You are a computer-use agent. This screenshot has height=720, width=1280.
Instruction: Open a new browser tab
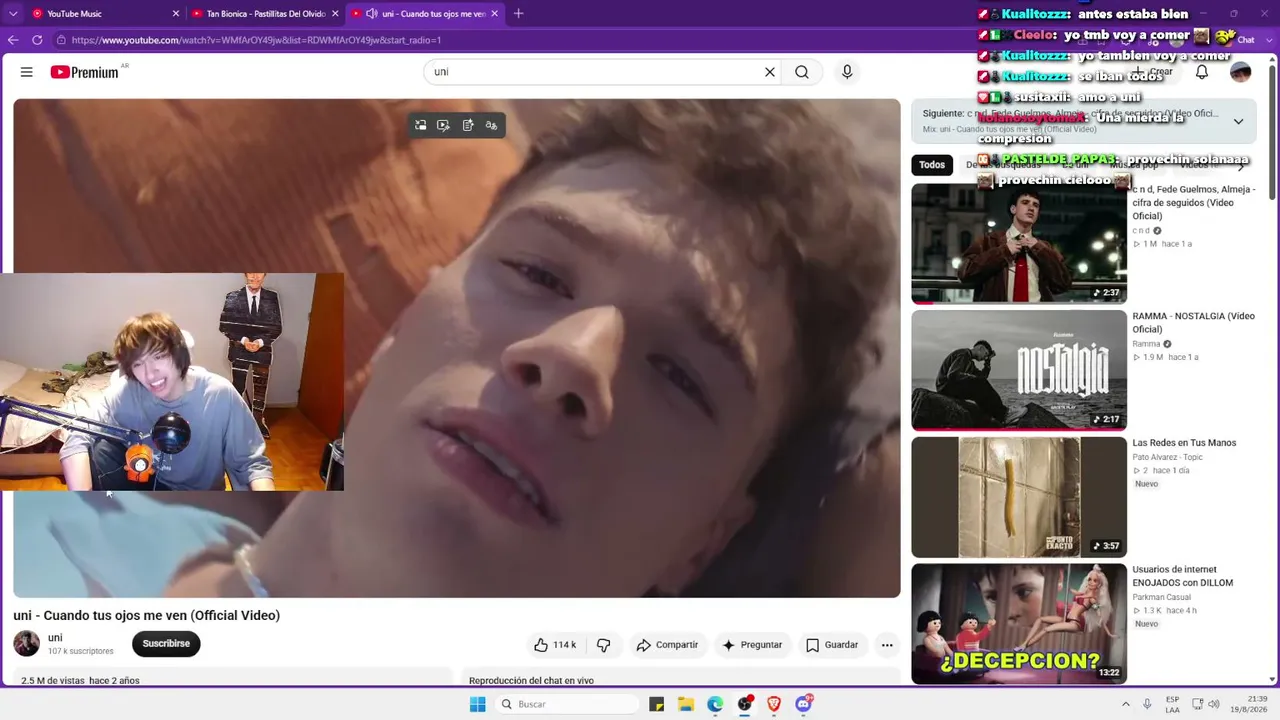coord(519,14)
